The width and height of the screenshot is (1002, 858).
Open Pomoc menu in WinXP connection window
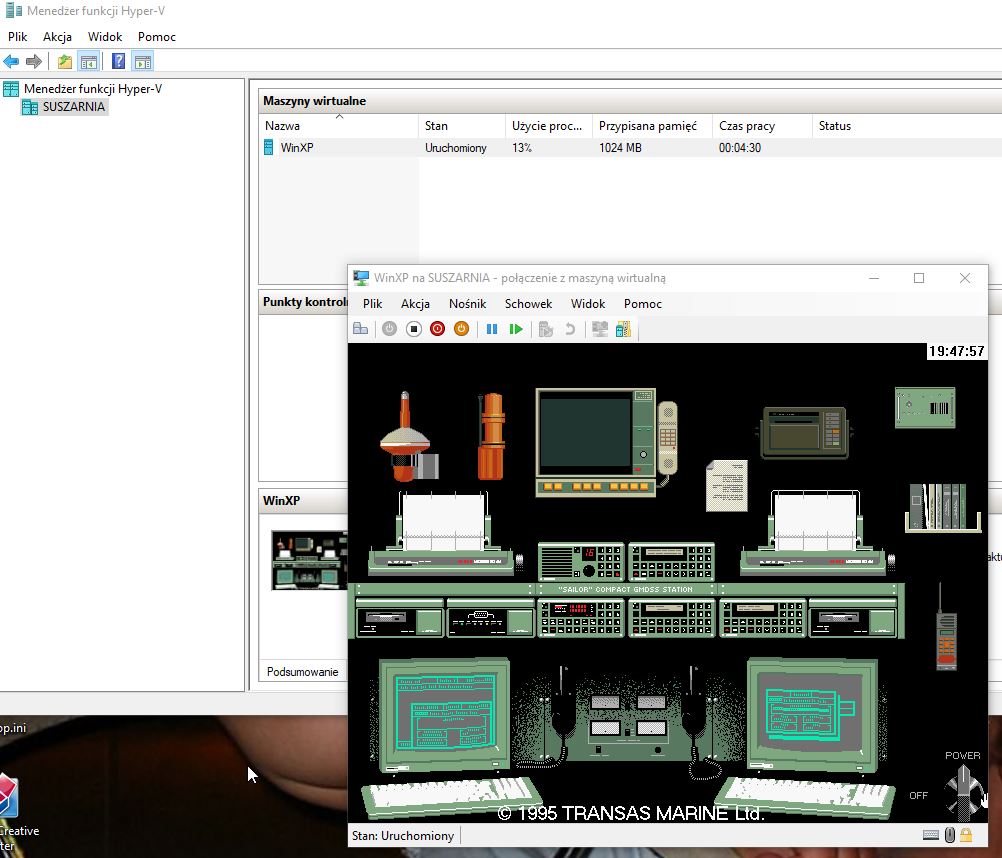[x=642, y=303]
